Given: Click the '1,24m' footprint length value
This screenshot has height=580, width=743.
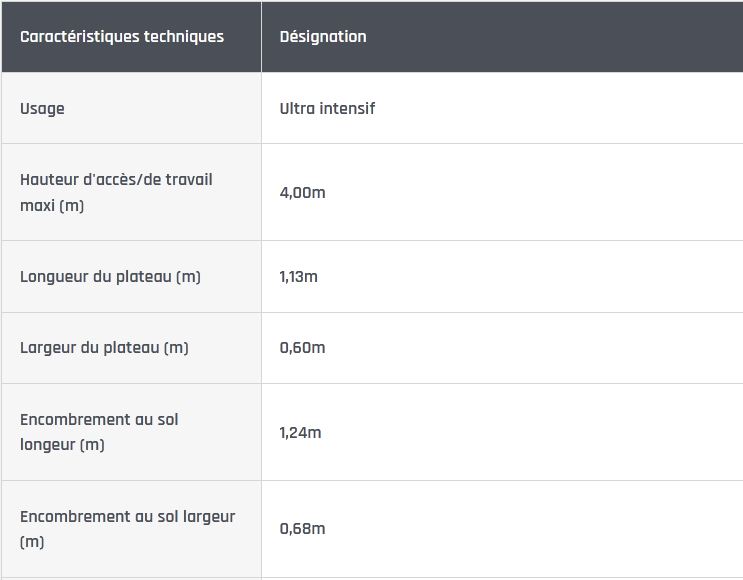Looking at the screenshot, I should (x=302, y=432).
